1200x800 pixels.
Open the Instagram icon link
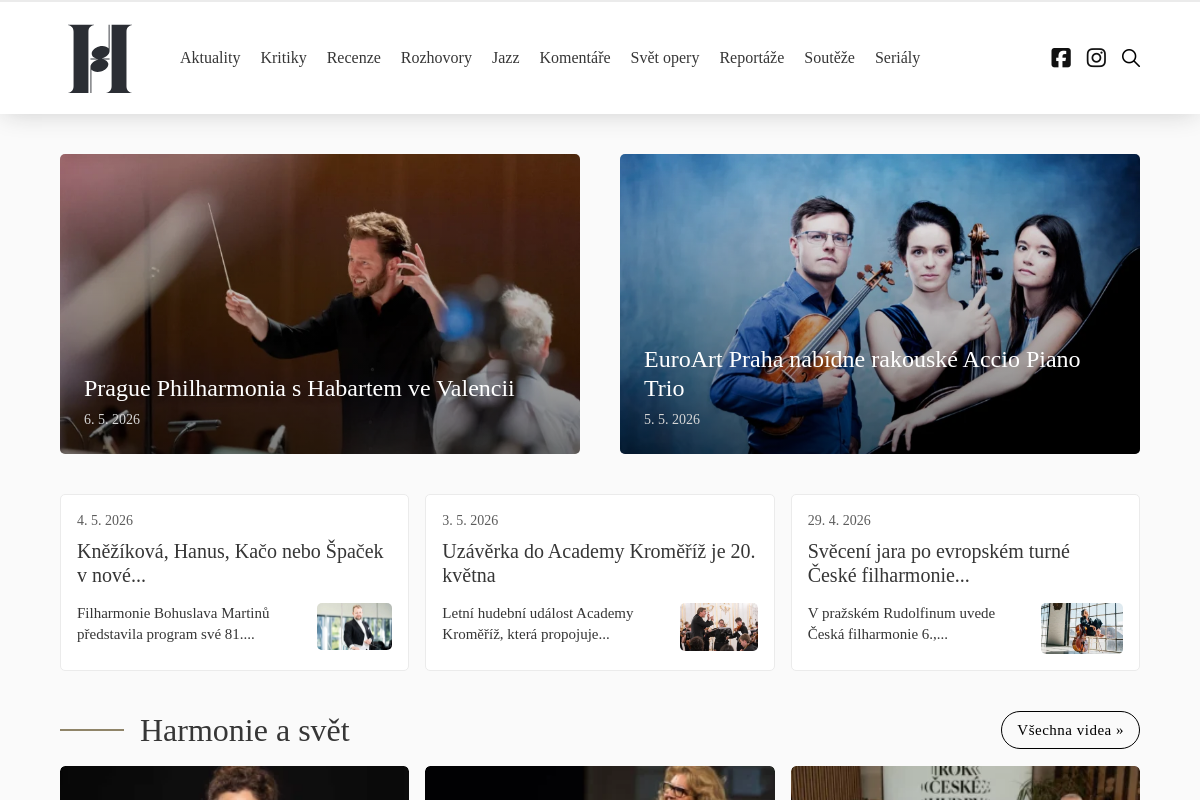click(x=1096, y=58)
